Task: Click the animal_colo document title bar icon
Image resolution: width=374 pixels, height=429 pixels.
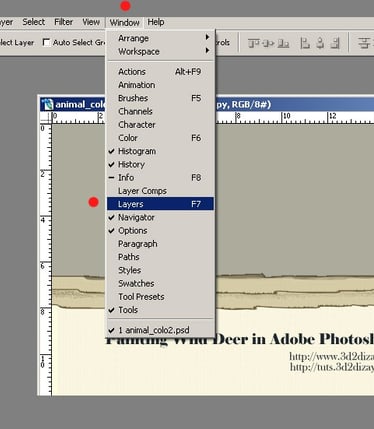Action: [47, 105]
